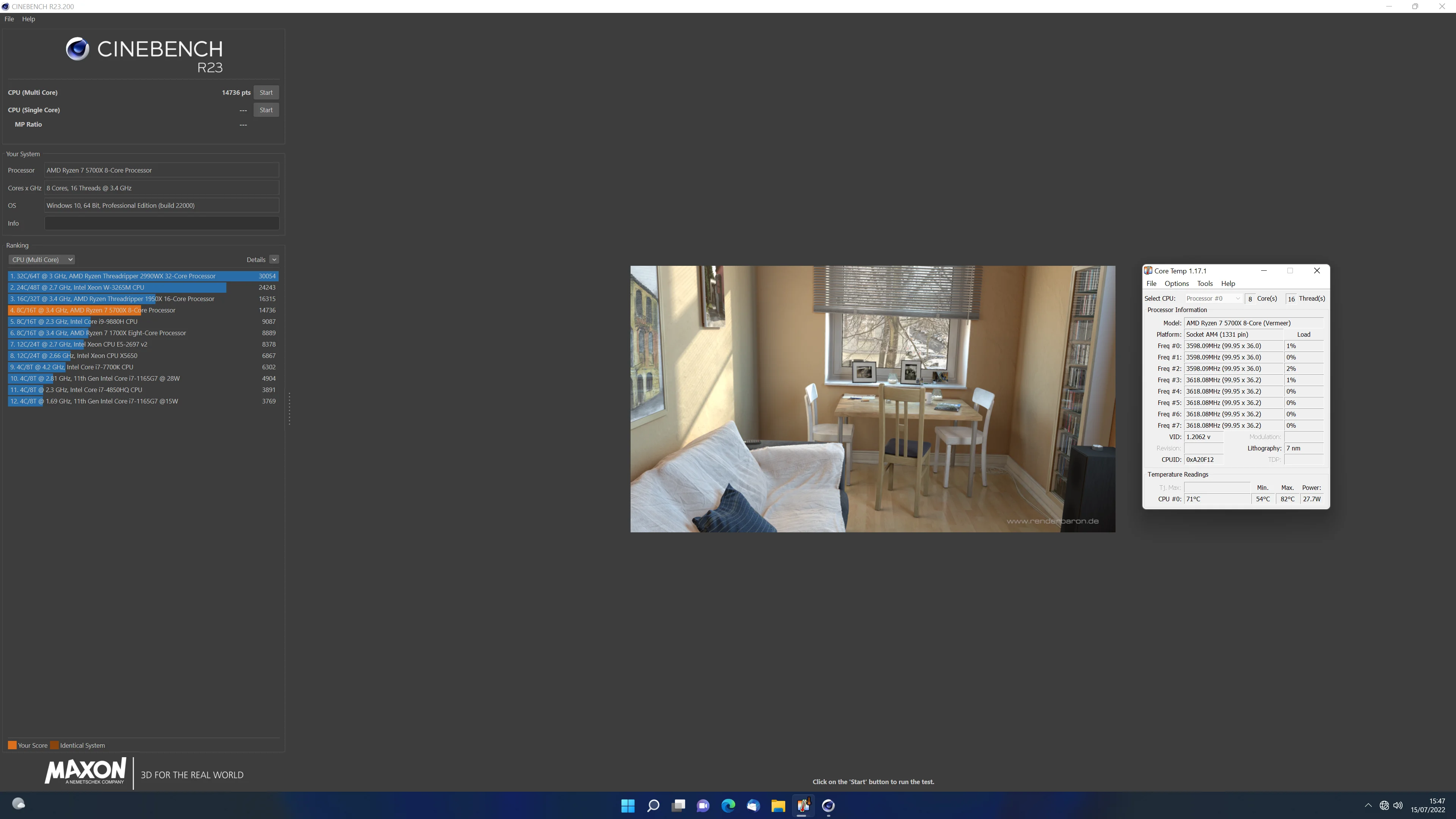
Task: Open network settings tray icon
Action: click(x=1384, y=805)
